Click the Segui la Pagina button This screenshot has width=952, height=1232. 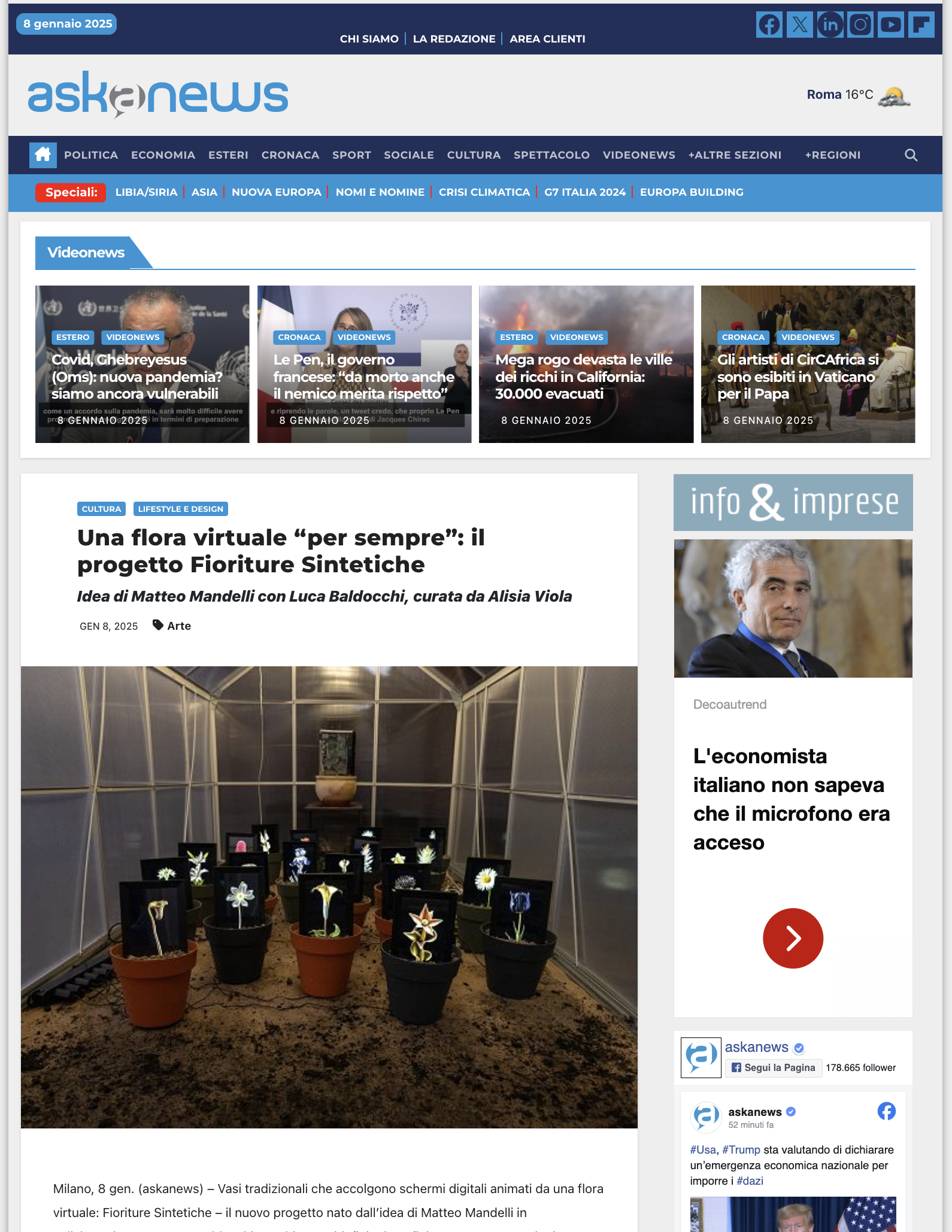coord(774,1067)
